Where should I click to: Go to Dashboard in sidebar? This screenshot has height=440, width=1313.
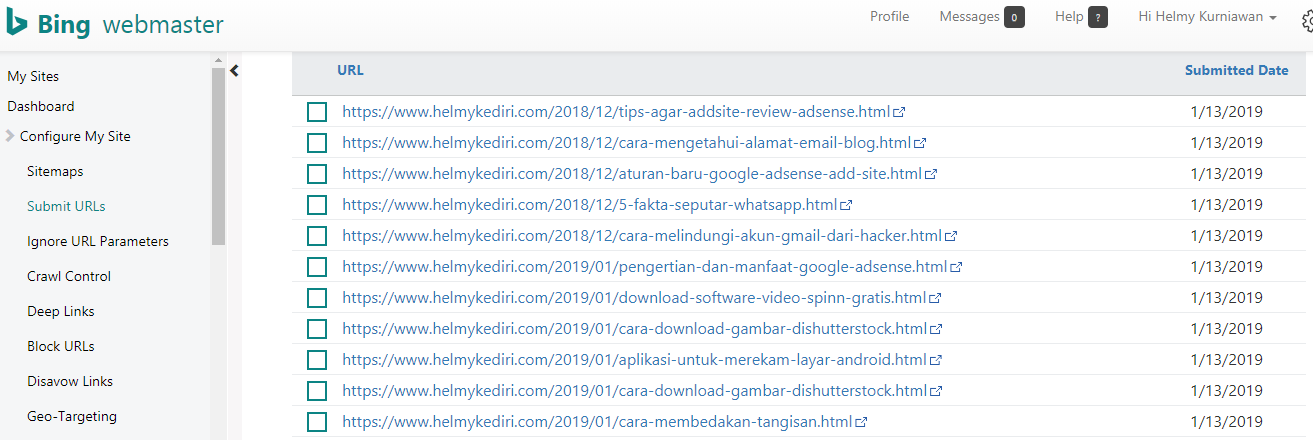41,106
